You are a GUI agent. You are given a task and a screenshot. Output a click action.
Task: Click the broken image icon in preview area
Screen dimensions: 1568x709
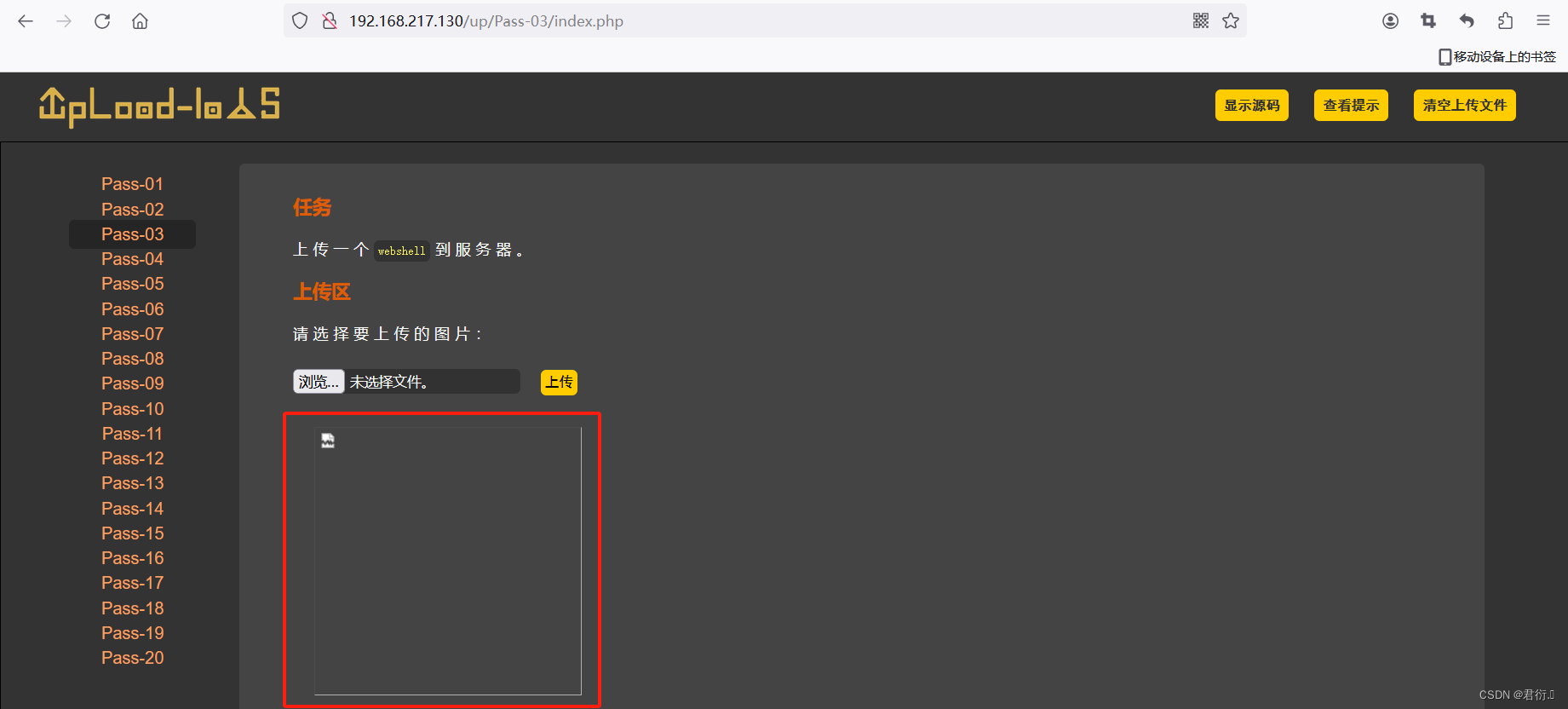point(328,441)
